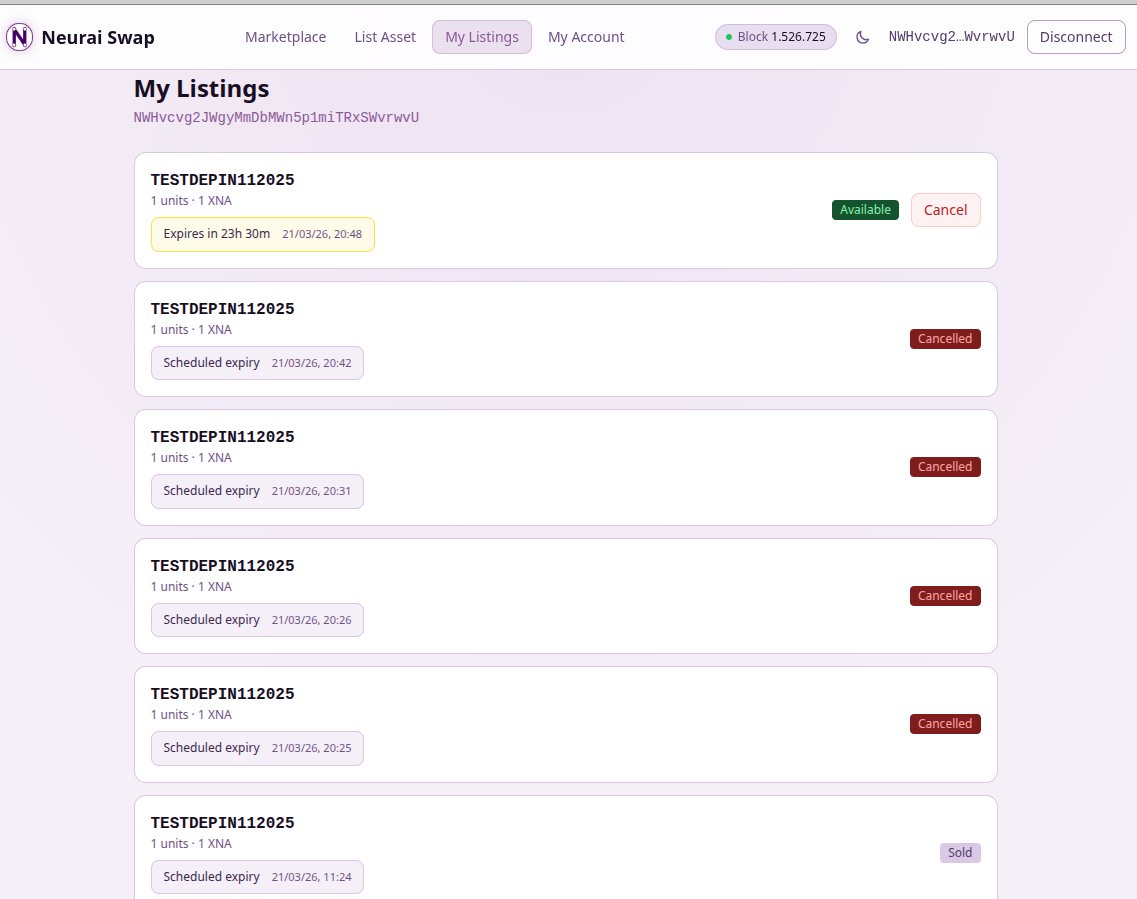Select the full wallet address under My Listings
This screenshot has width=1137, height=899.
[276, 117]
